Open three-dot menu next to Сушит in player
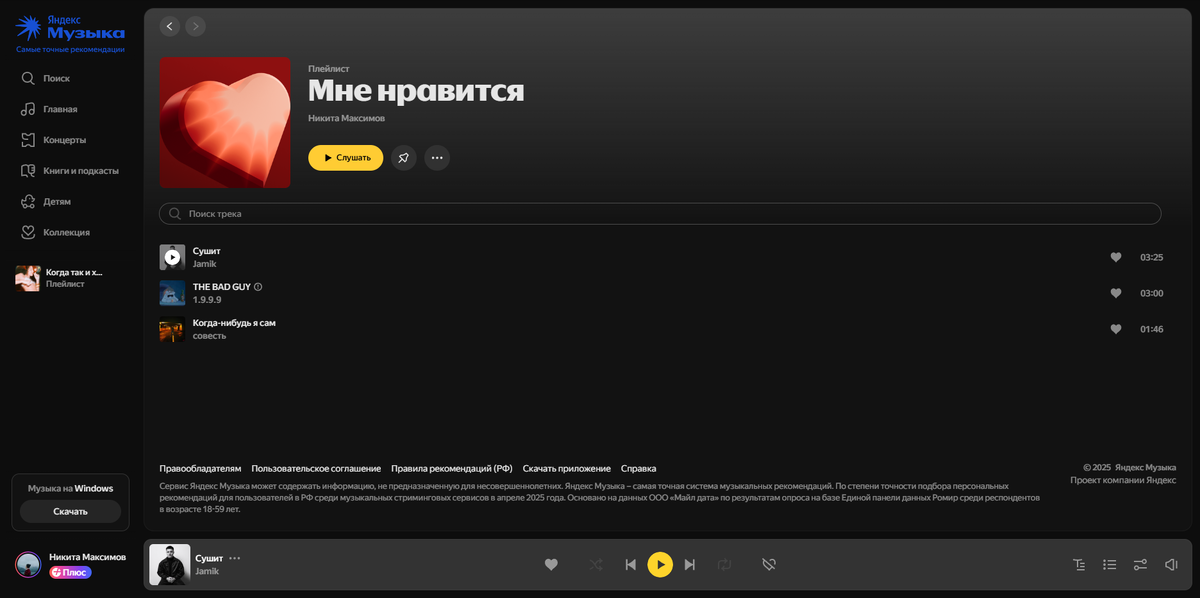 [235, 558]
